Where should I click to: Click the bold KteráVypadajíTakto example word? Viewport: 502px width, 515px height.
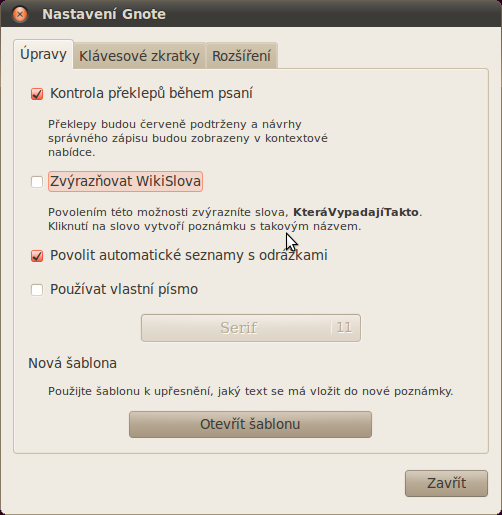356,212
